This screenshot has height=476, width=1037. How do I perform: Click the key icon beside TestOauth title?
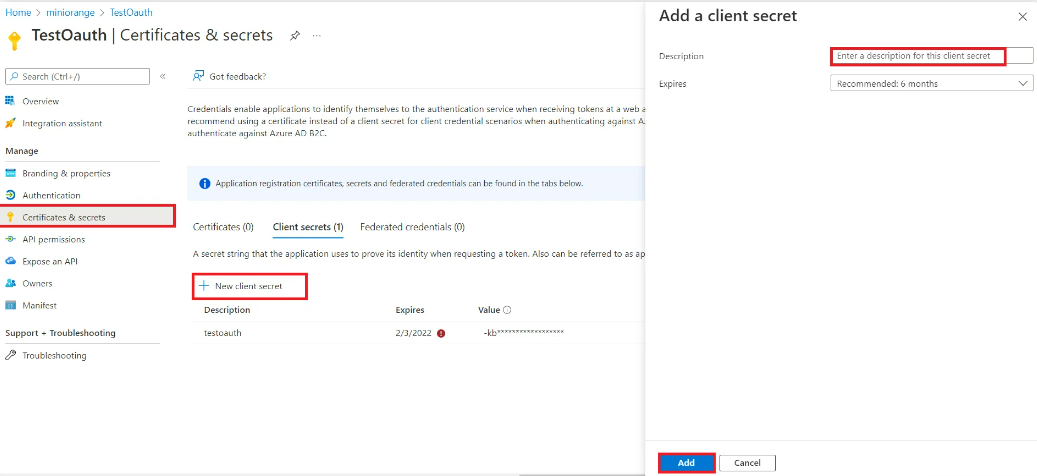point(15,40)
